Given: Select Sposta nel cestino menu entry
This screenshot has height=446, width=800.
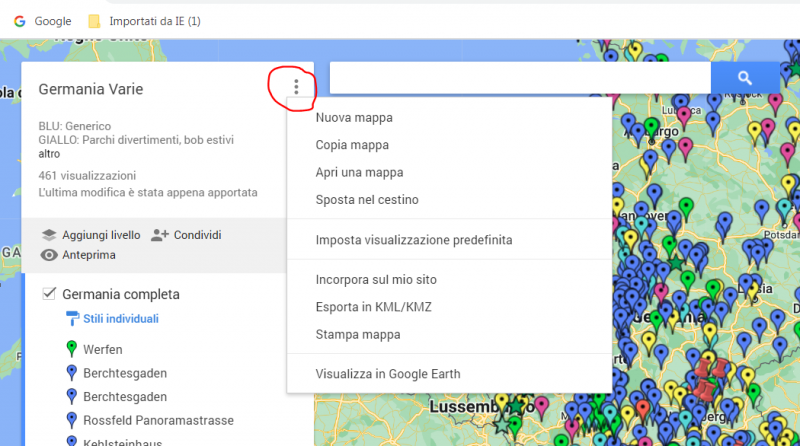Looking at the screenshot, I should [367, 200].
